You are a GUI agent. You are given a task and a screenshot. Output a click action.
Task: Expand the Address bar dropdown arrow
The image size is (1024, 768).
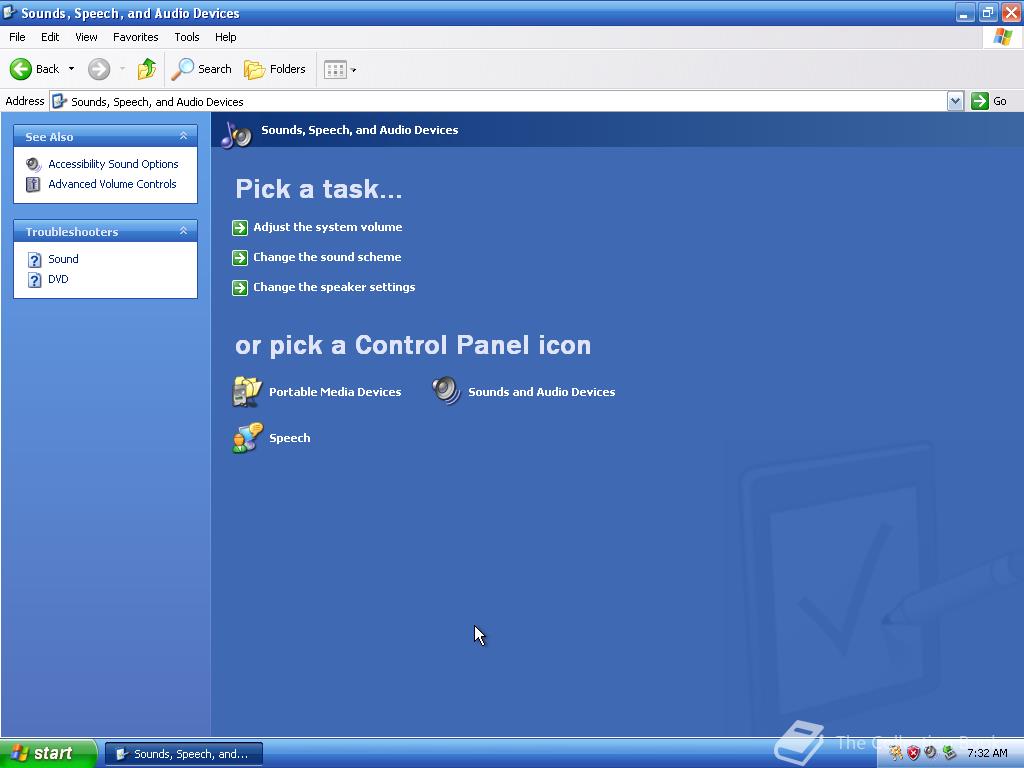[955, 101]
